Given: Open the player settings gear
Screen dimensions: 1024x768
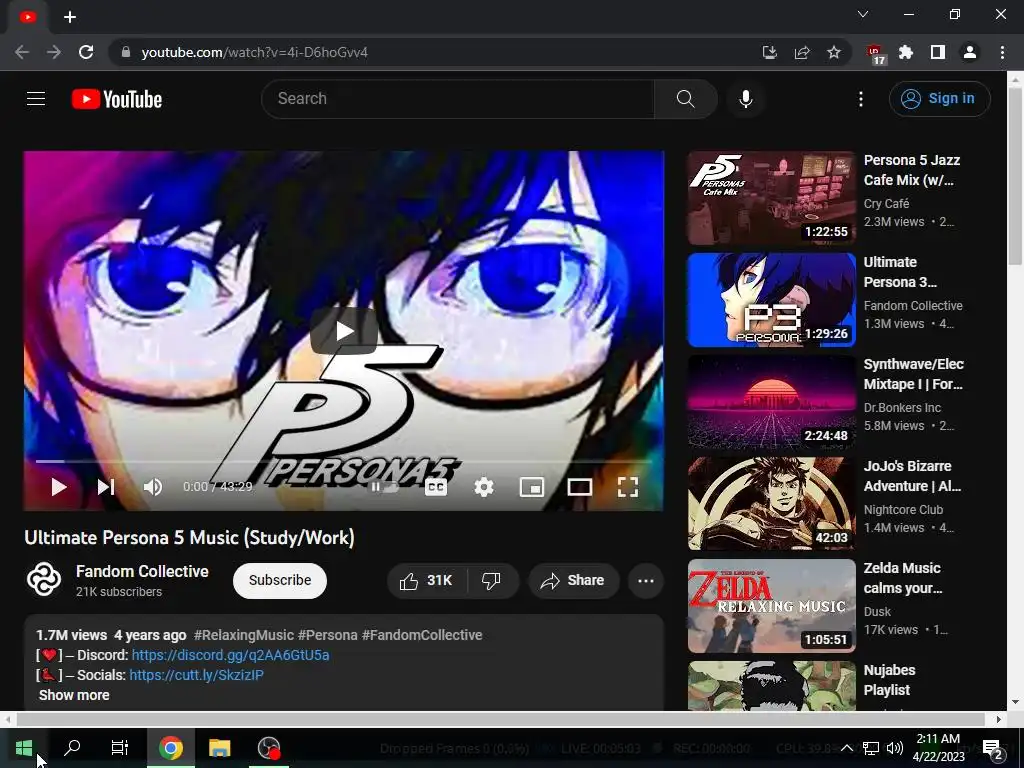Looking at the screenshot, I should tap(484, 487).
